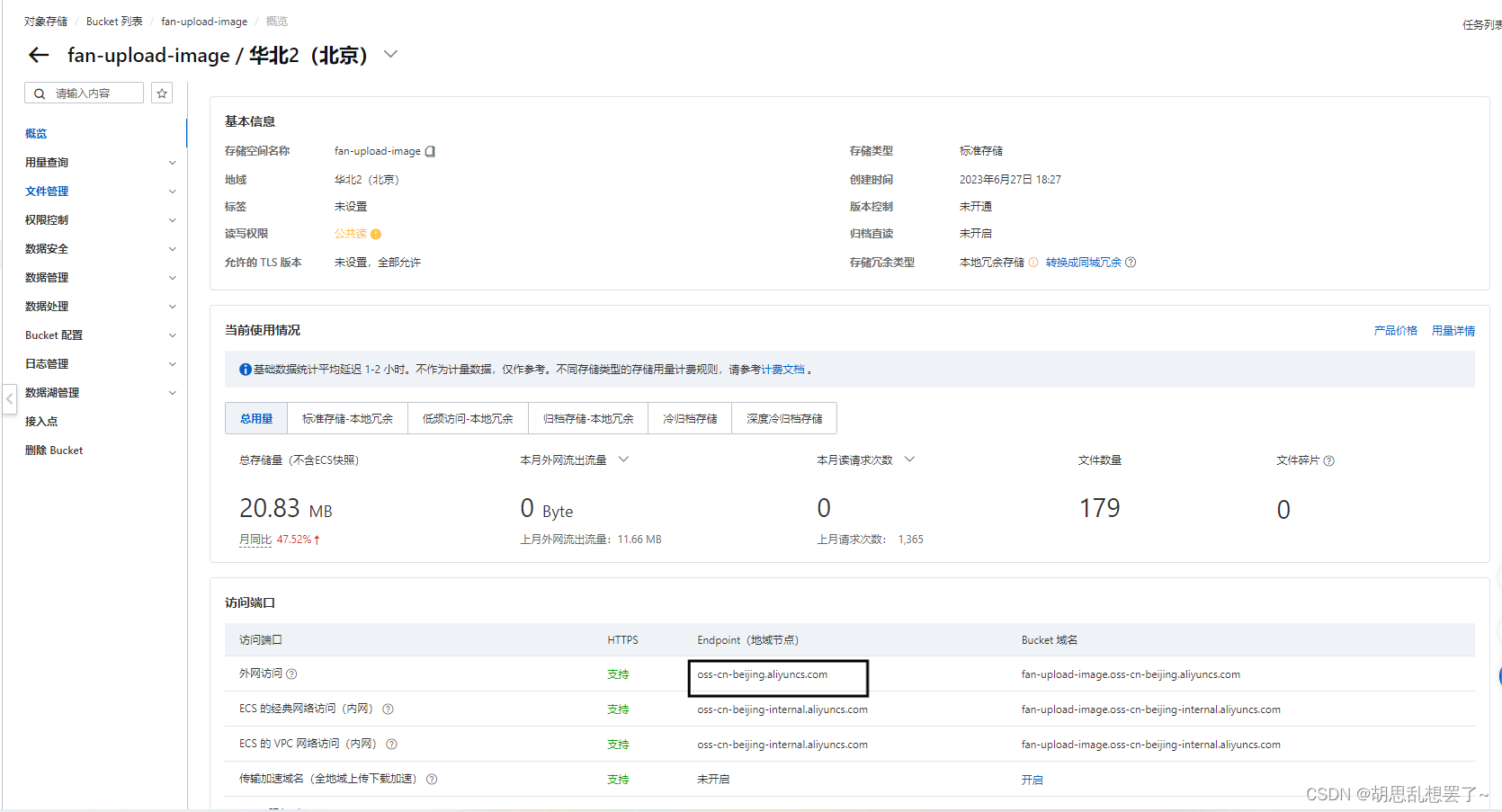This screenshot has height=812, width=1502.
Task: Click help icon beside ECS 的 VPC 网络访问
Action: pos(391,744)
